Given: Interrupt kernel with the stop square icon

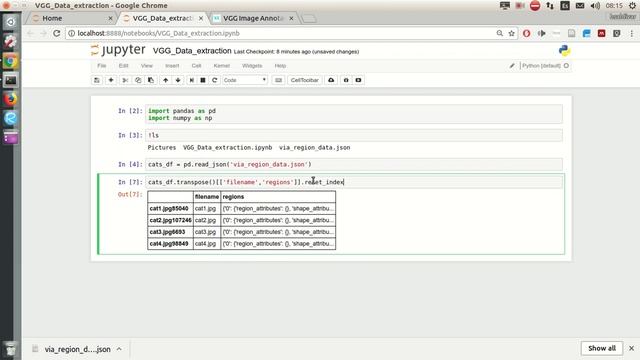Looking at the screenshot, I should 203,80.
